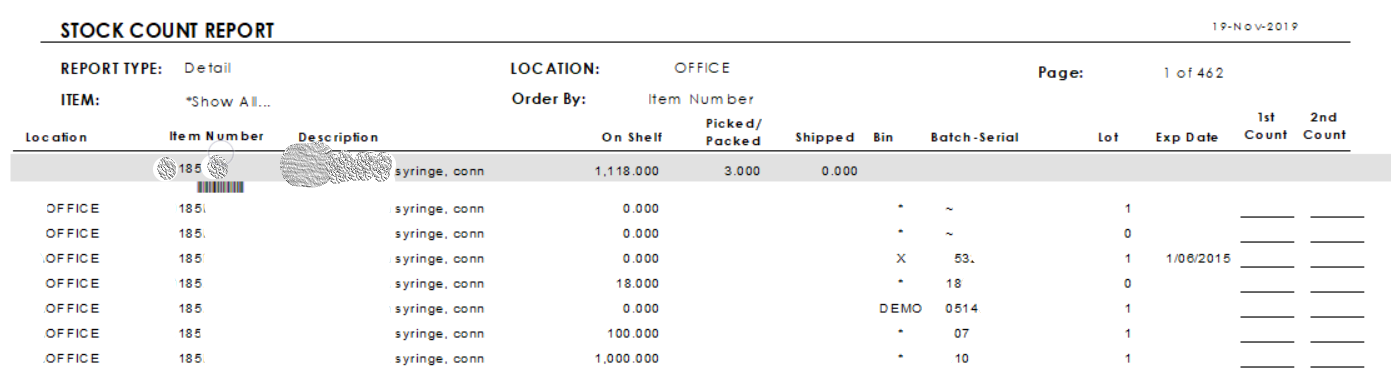Click the Stock Count Report title
1391x368 pixels.
pyautogui.click(x=167, y=31)
